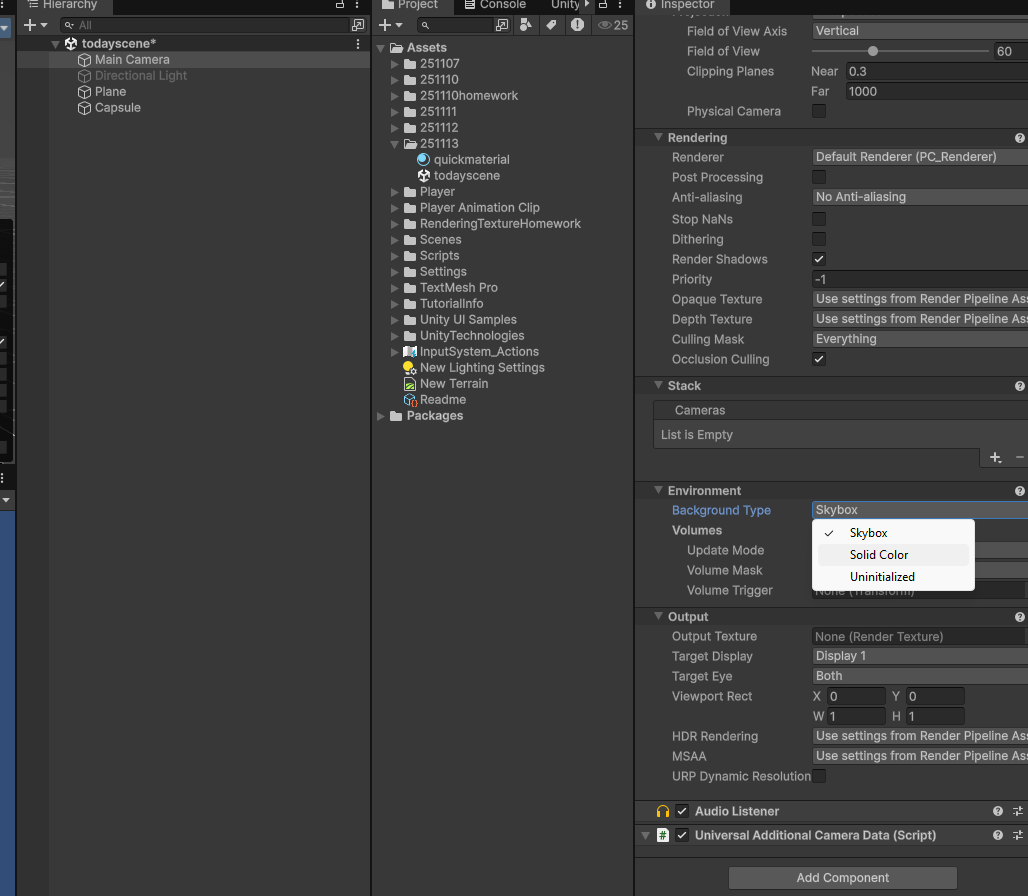
Task: Open Universal Additional Camera Data presets
Action: 1018,835
